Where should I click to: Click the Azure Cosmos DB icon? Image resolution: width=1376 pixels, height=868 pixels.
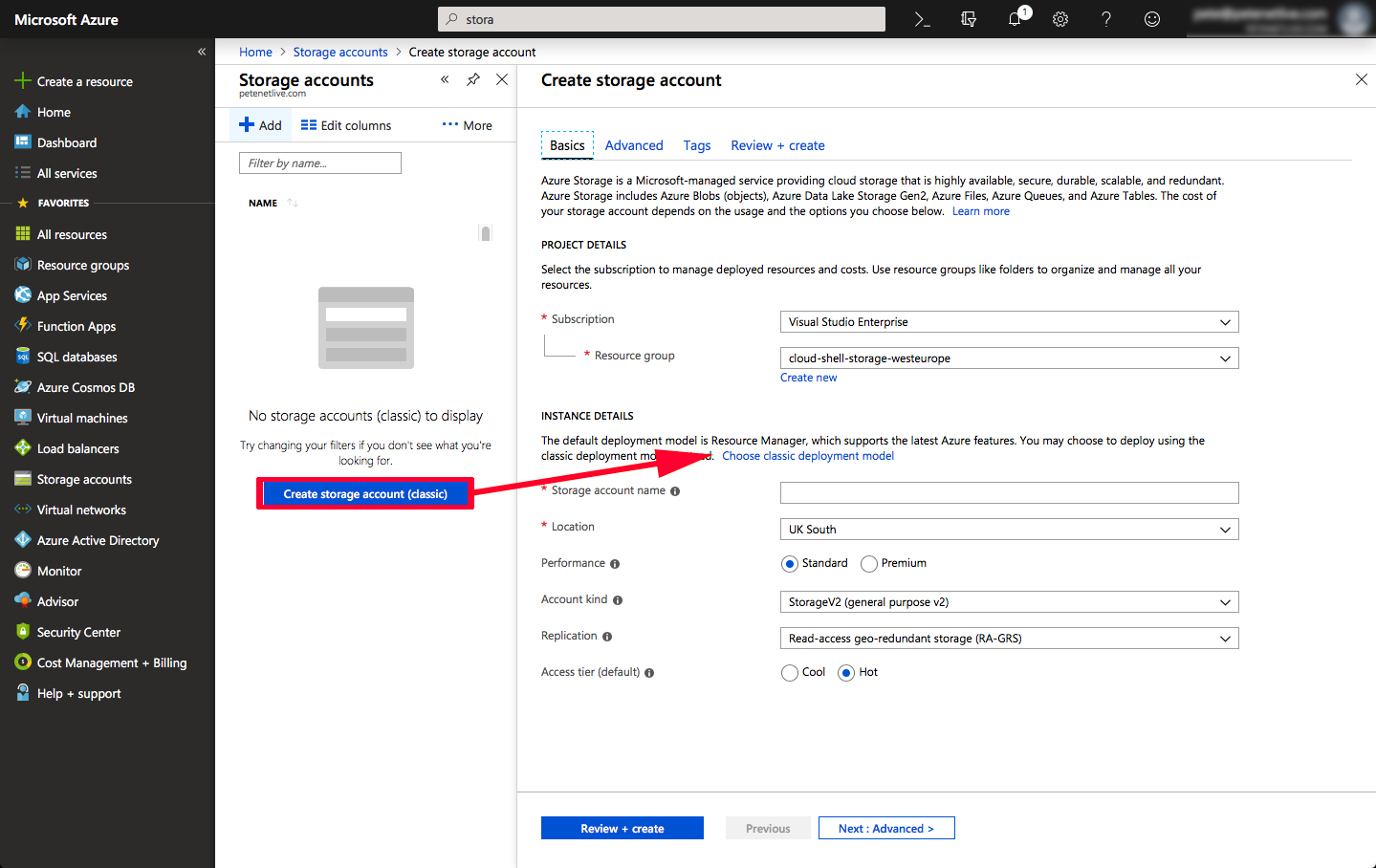point(23,387)
